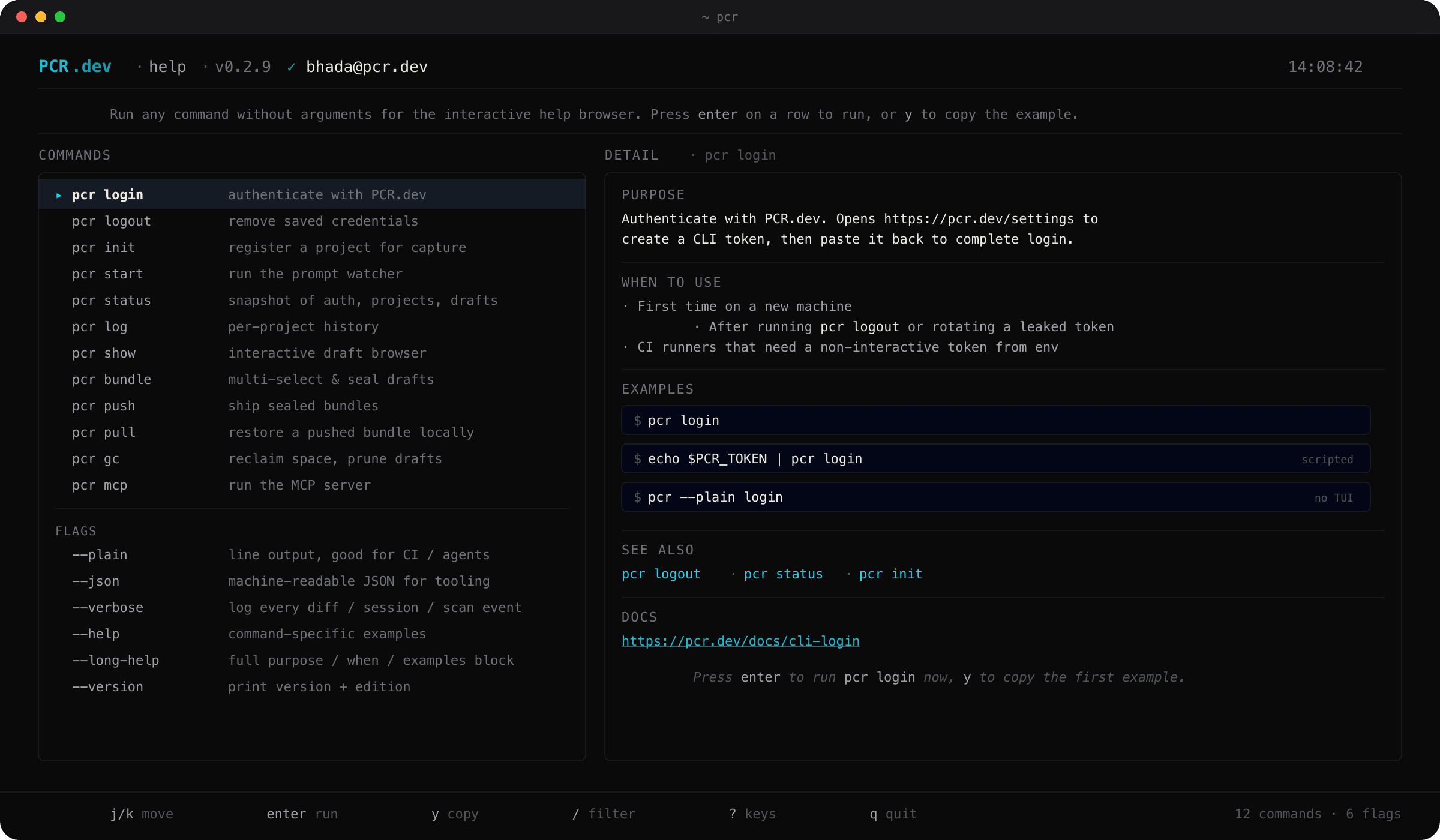The height and width of the screenshot is (840, 1440).
Task: Select the pcr mcp command row
Action: tap(312, 485)
